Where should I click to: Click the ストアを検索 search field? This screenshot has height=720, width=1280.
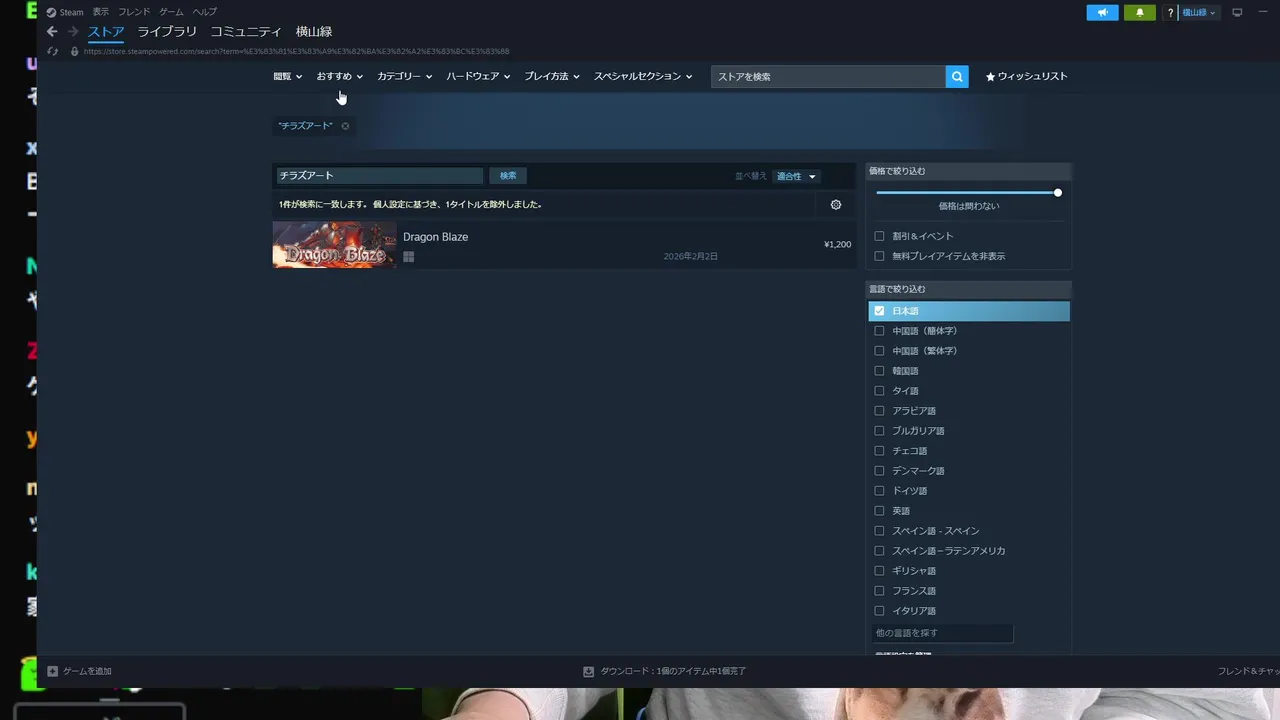point(828,76)
